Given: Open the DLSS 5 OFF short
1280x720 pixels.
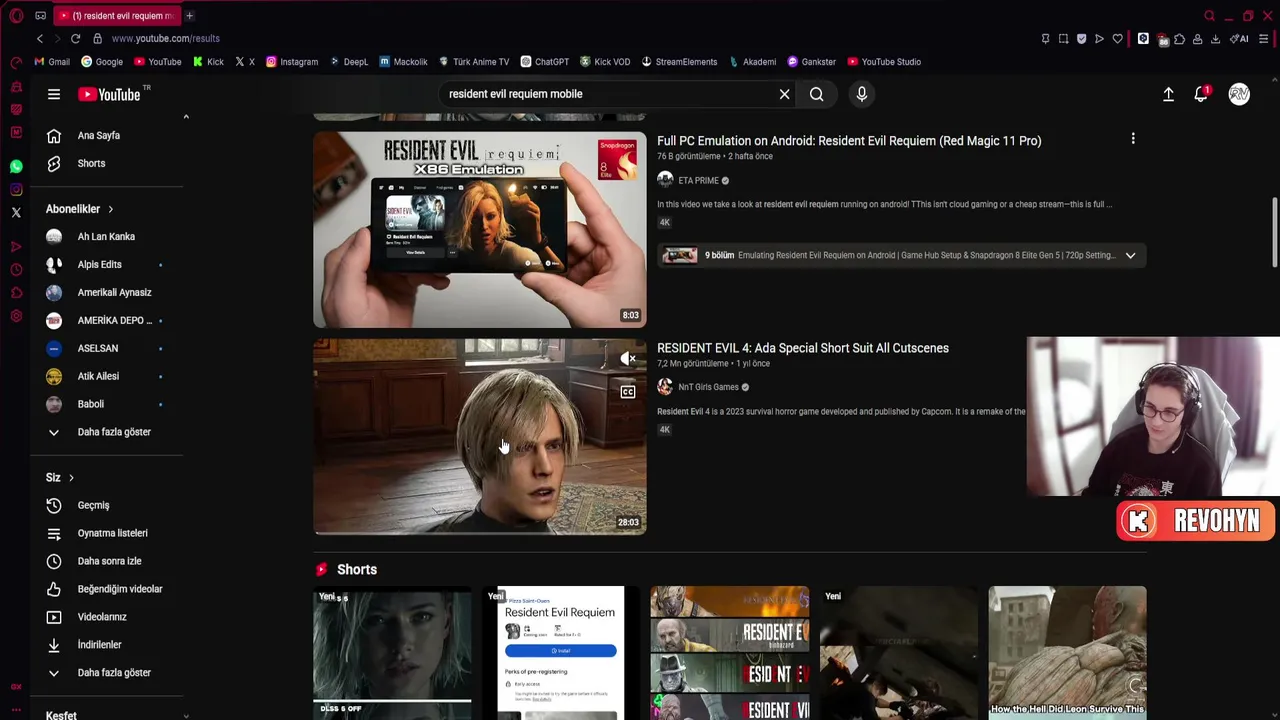Looking at the screenshot, I should click(392, 653).
